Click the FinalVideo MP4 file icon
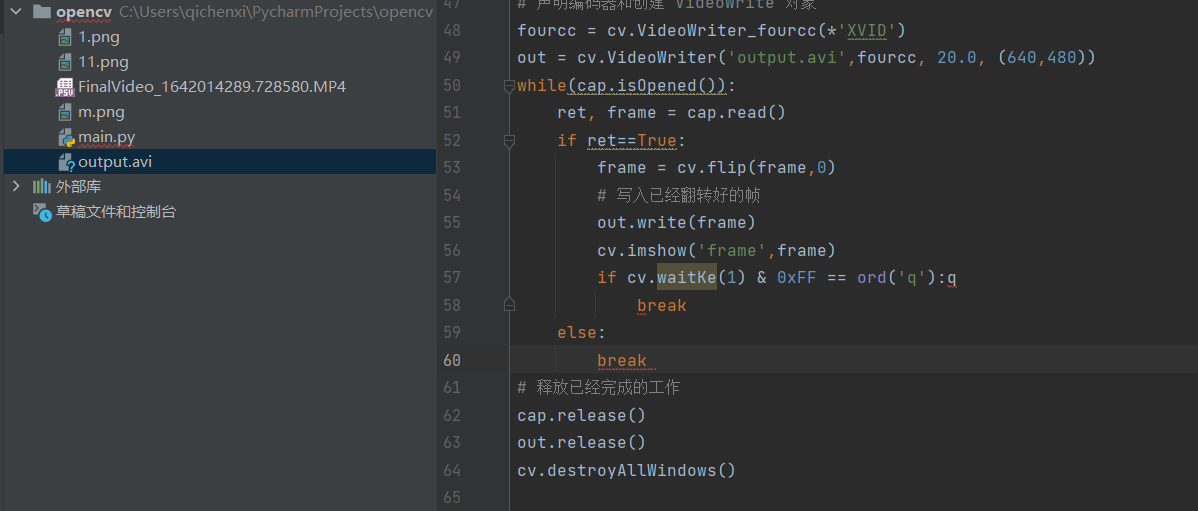Image resolution: width=1198 pixels, height=511 pixels. click(x=65, y=87)
